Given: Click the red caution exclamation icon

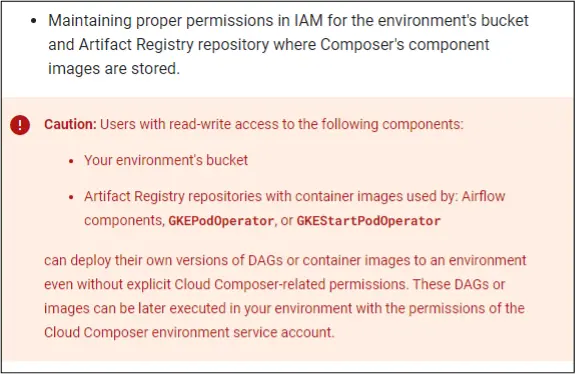Looking at the screenshot, I should pos(20,125).
